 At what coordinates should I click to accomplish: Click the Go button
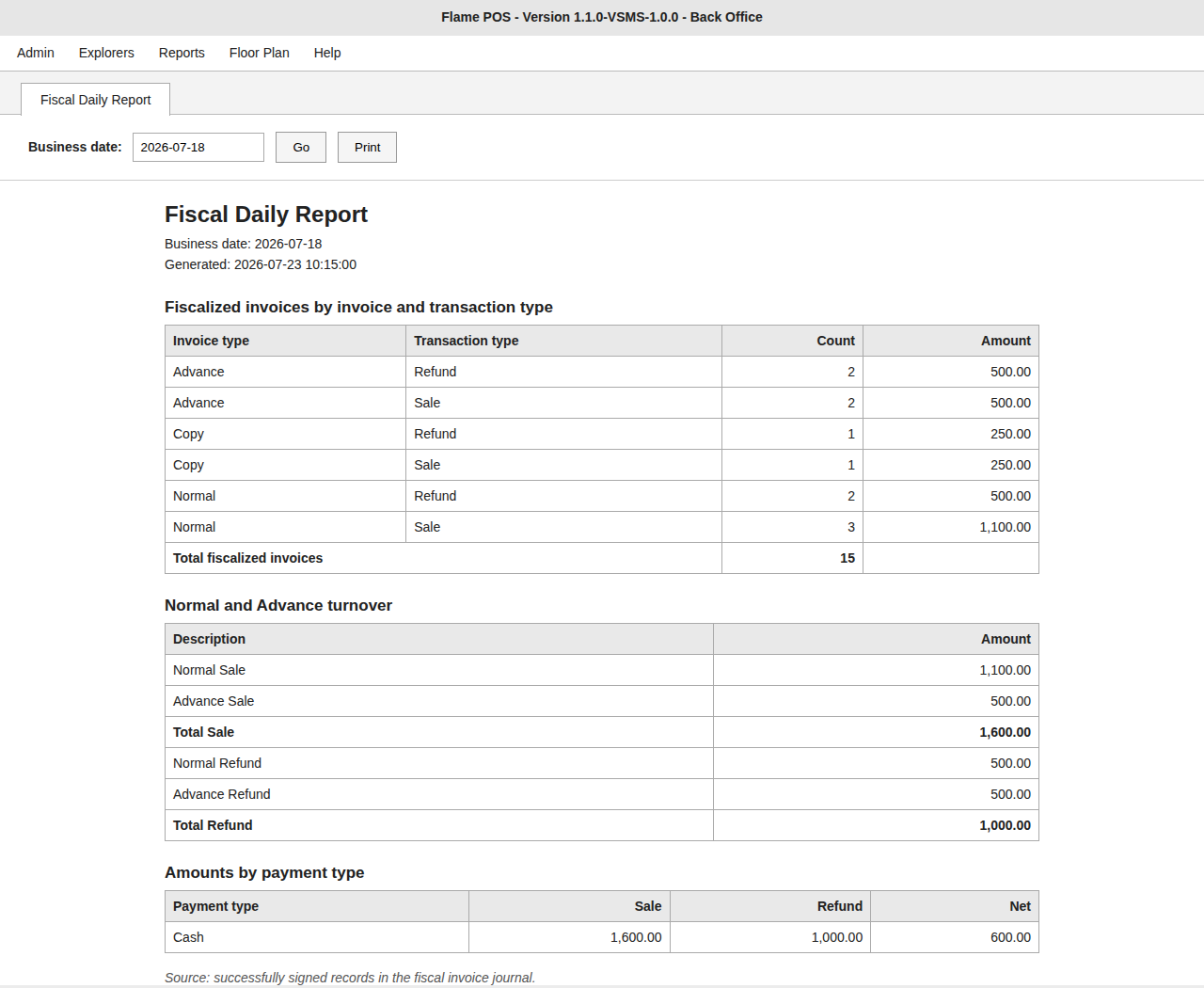[x=301, y=147]
